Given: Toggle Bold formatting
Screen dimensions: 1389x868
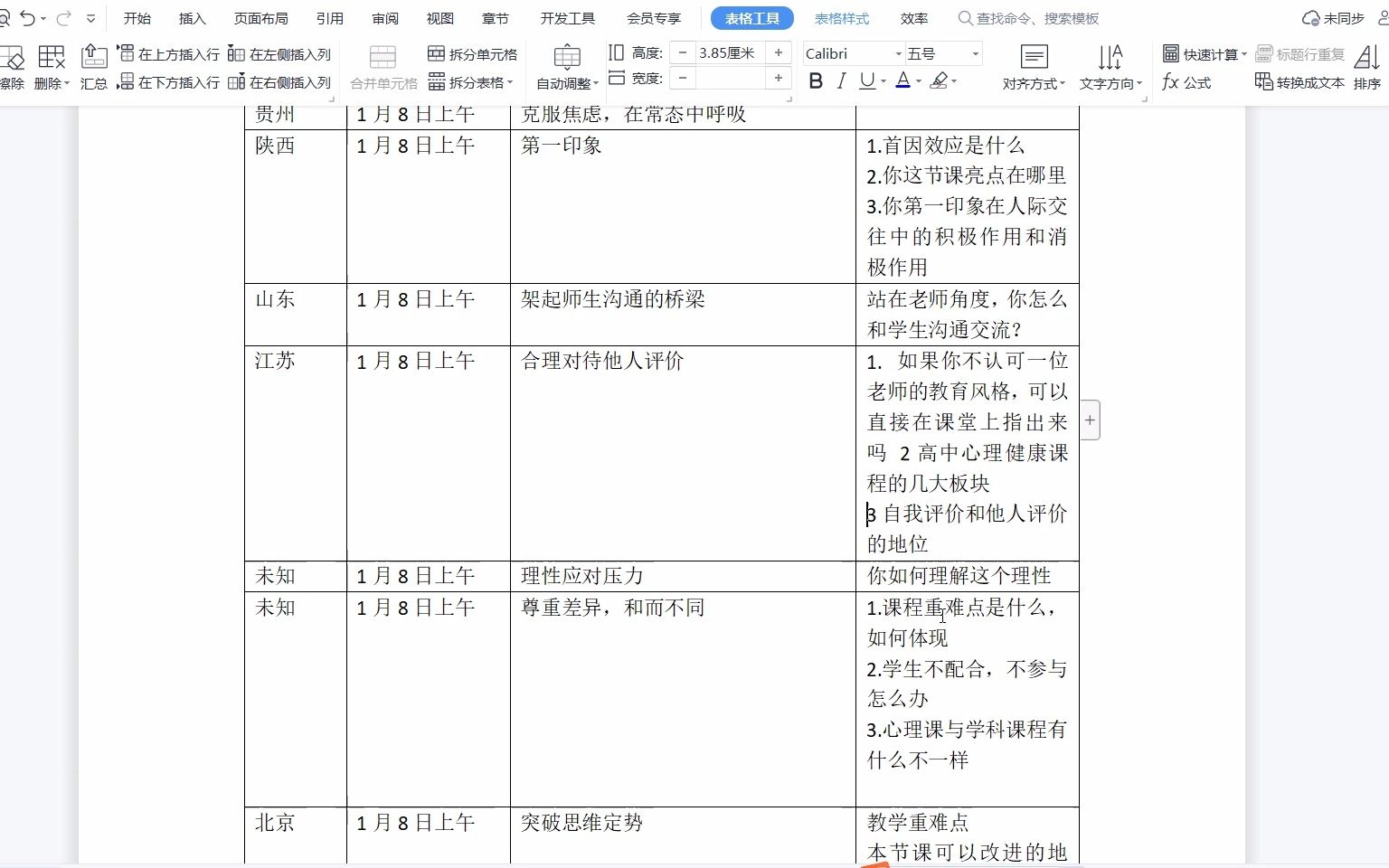Looking at the screenshot, I should click(816, 81).
